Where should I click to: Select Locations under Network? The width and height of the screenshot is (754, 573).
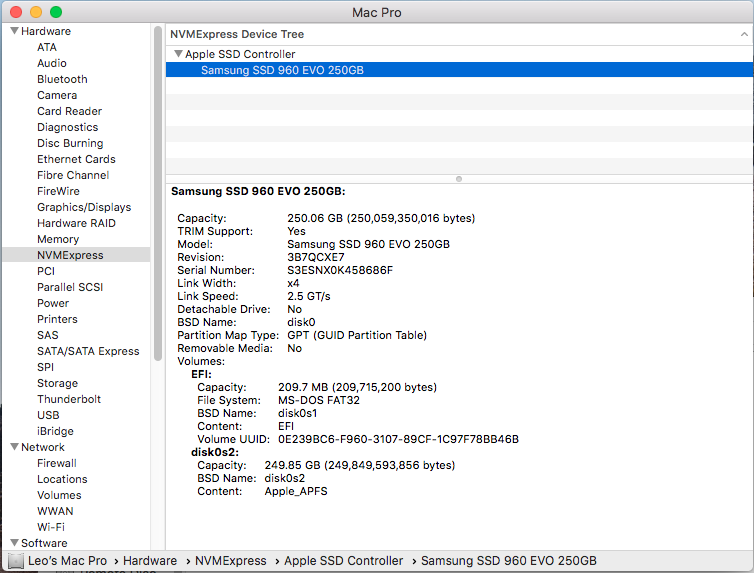point(62,479)
